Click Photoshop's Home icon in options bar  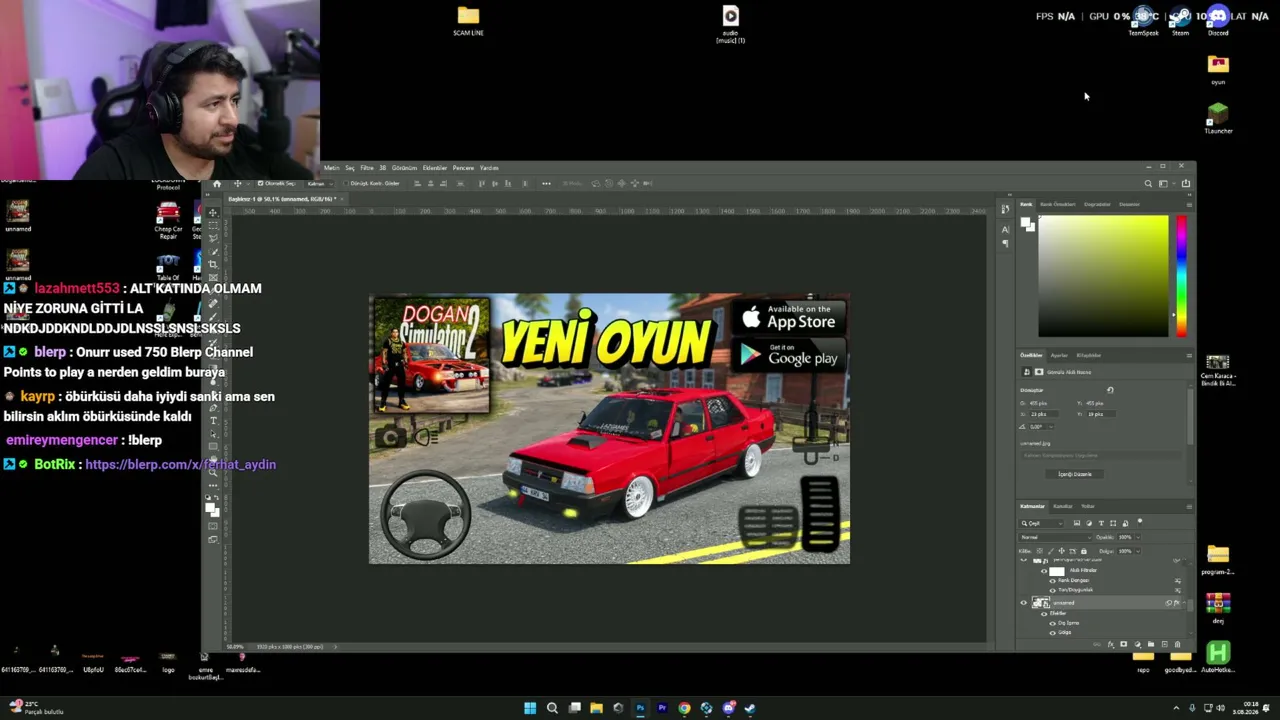click(217, 184)
